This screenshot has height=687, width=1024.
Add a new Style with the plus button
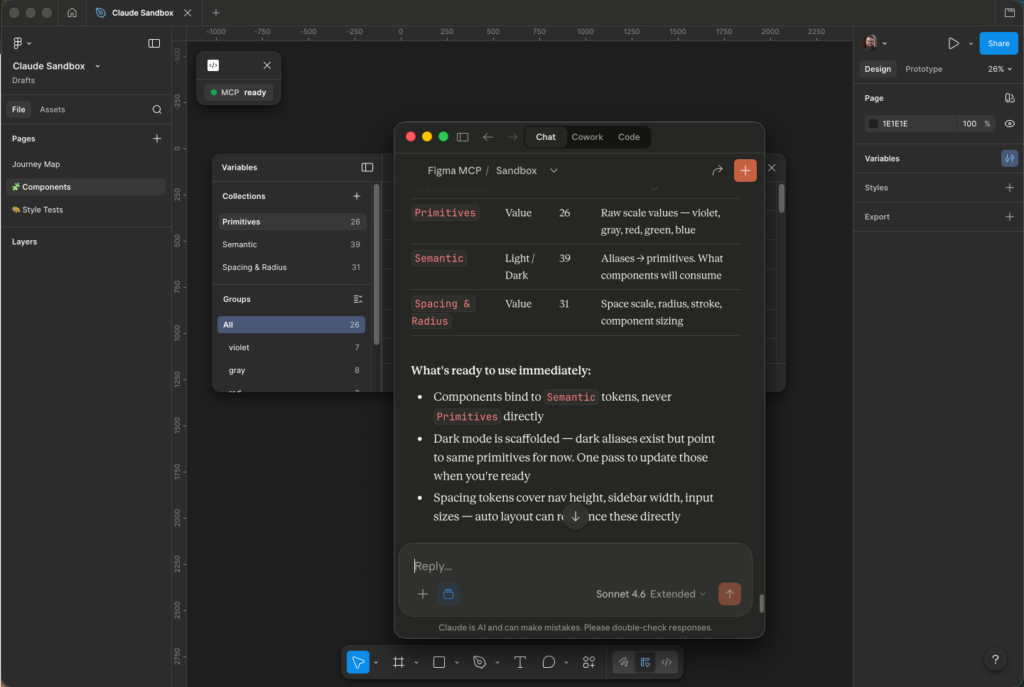coord(1009,187)
